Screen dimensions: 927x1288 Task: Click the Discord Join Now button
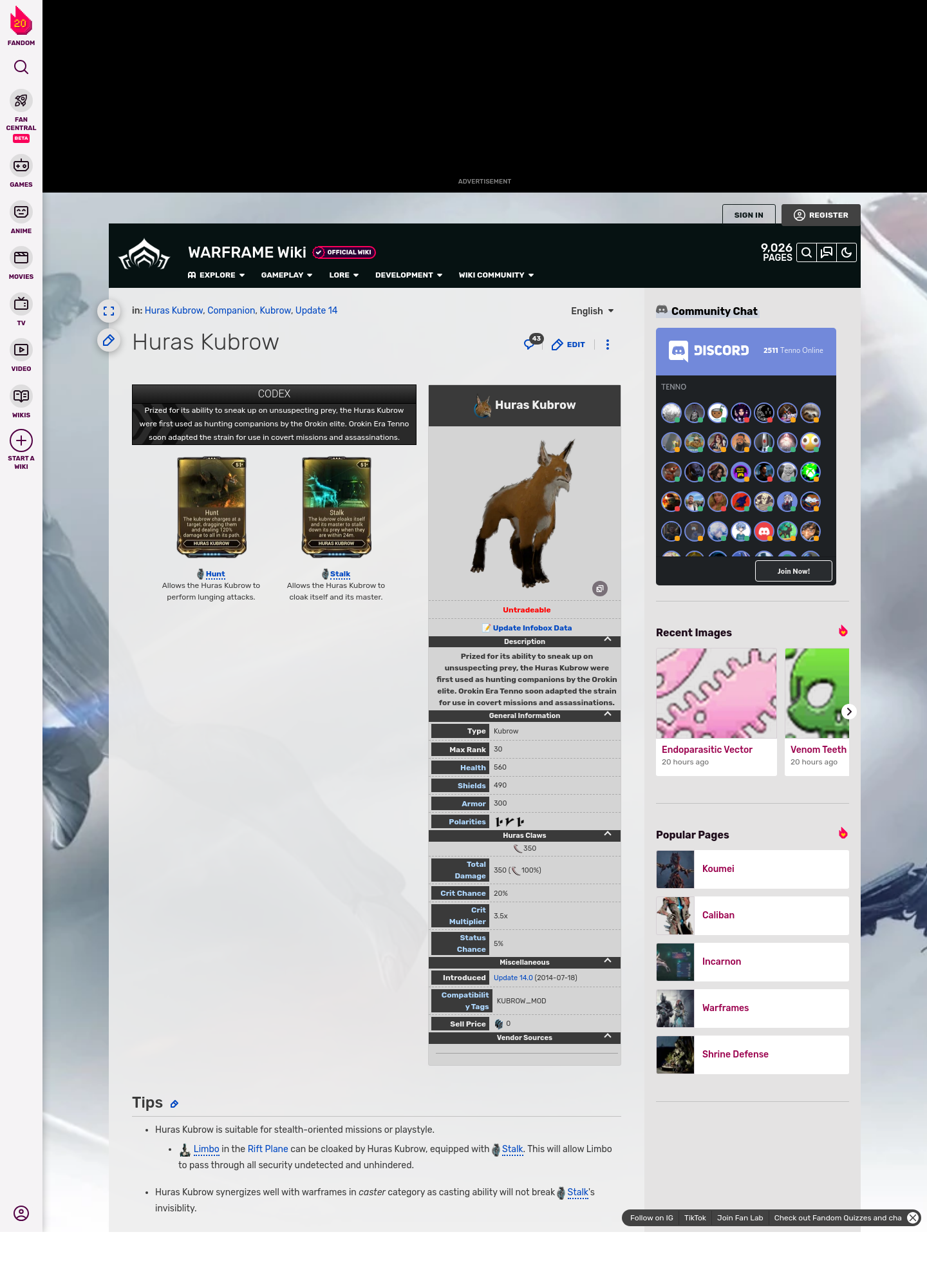point(793,571)
